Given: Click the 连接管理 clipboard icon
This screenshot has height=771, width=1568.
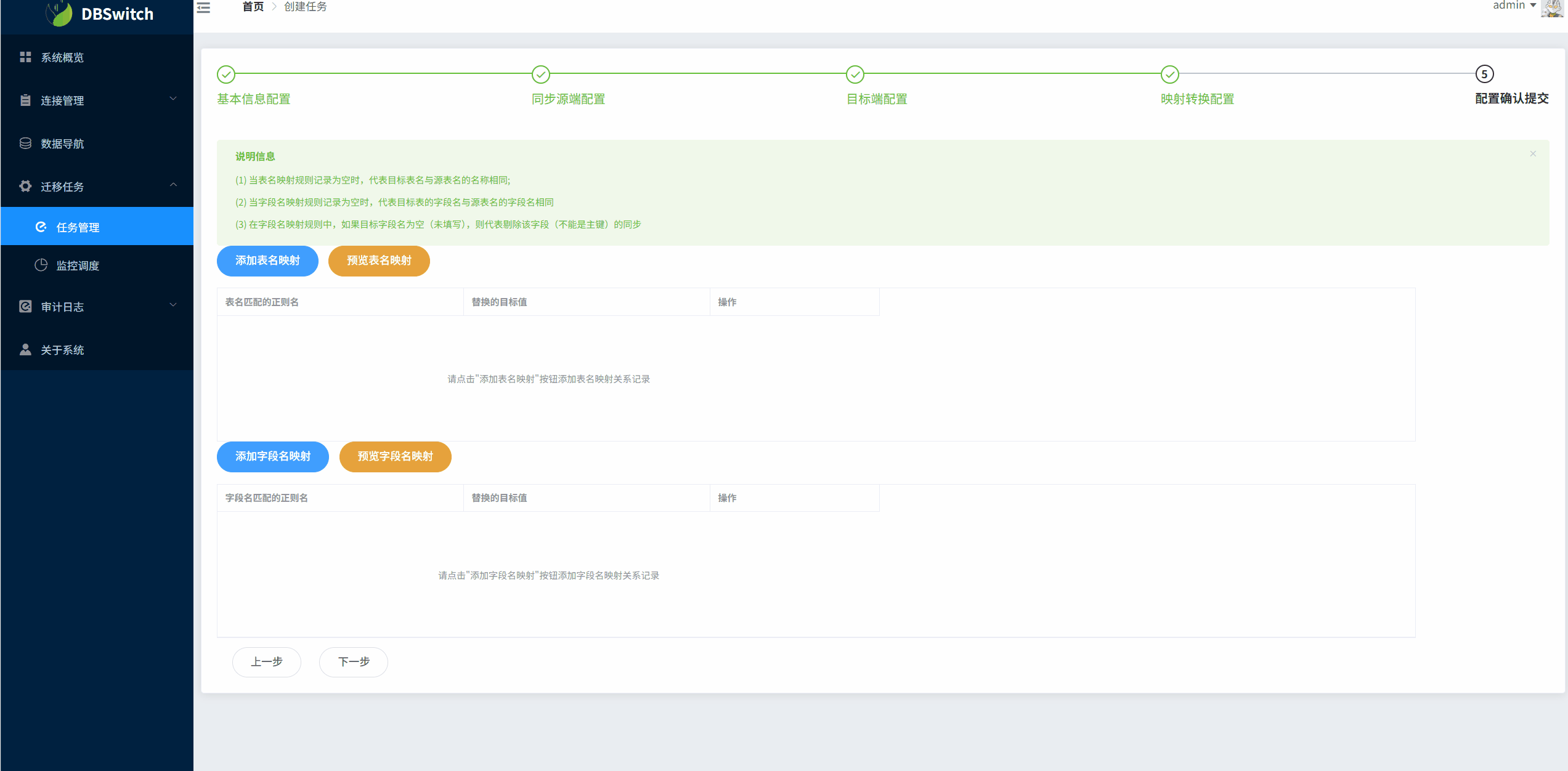Looking at the screenshot, I should [25, 100].
